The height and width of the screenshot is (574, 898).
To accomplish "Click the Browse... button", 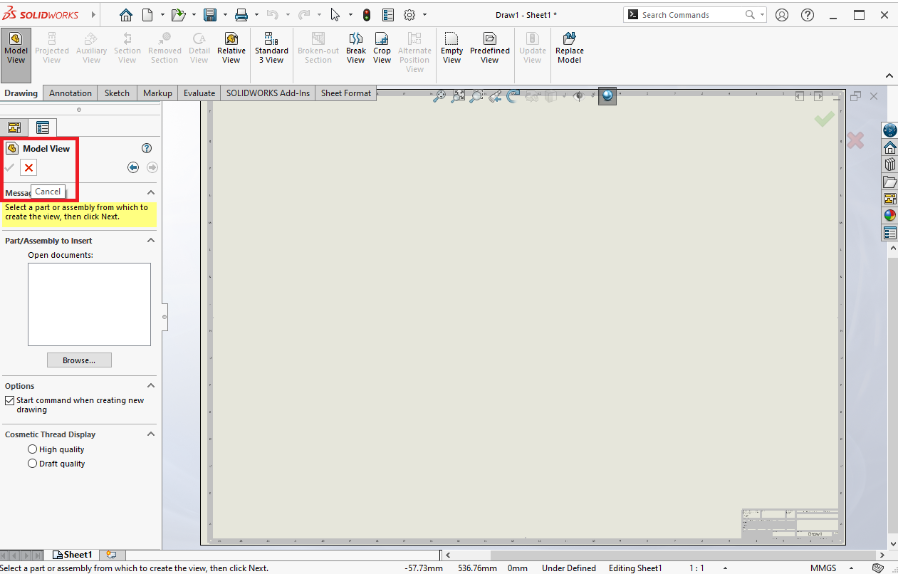I will click(79, 360).
